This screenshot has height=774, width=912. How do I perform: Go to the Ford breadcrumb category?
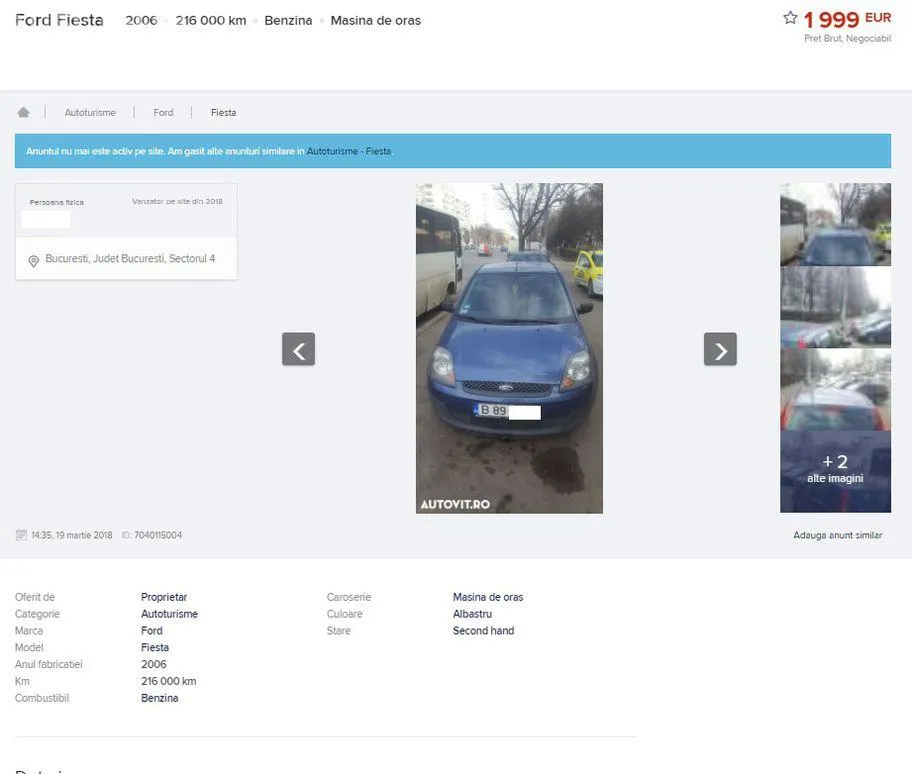pyautogui.click(x=163, y=113)
